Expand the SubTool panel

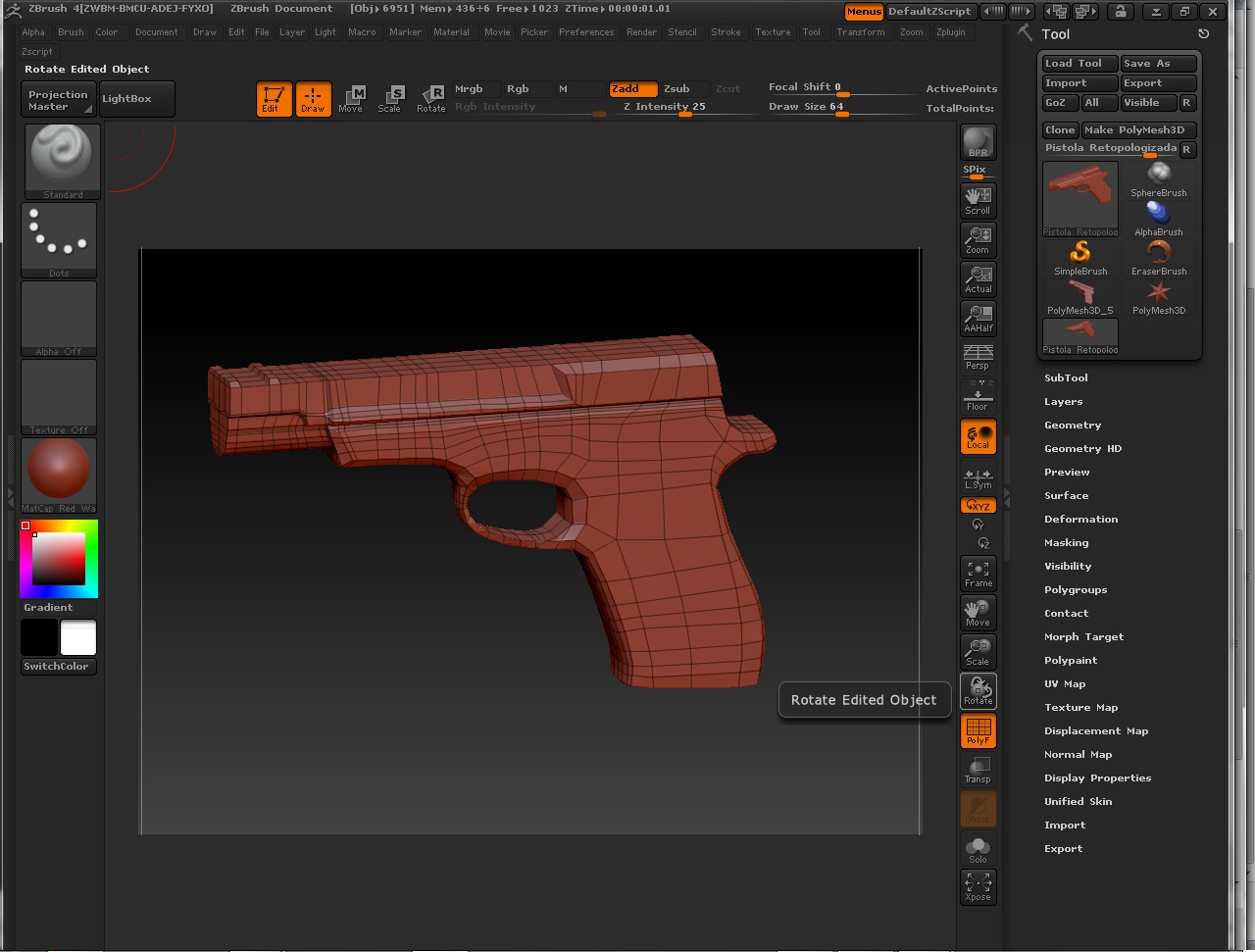click(1066, 377)
